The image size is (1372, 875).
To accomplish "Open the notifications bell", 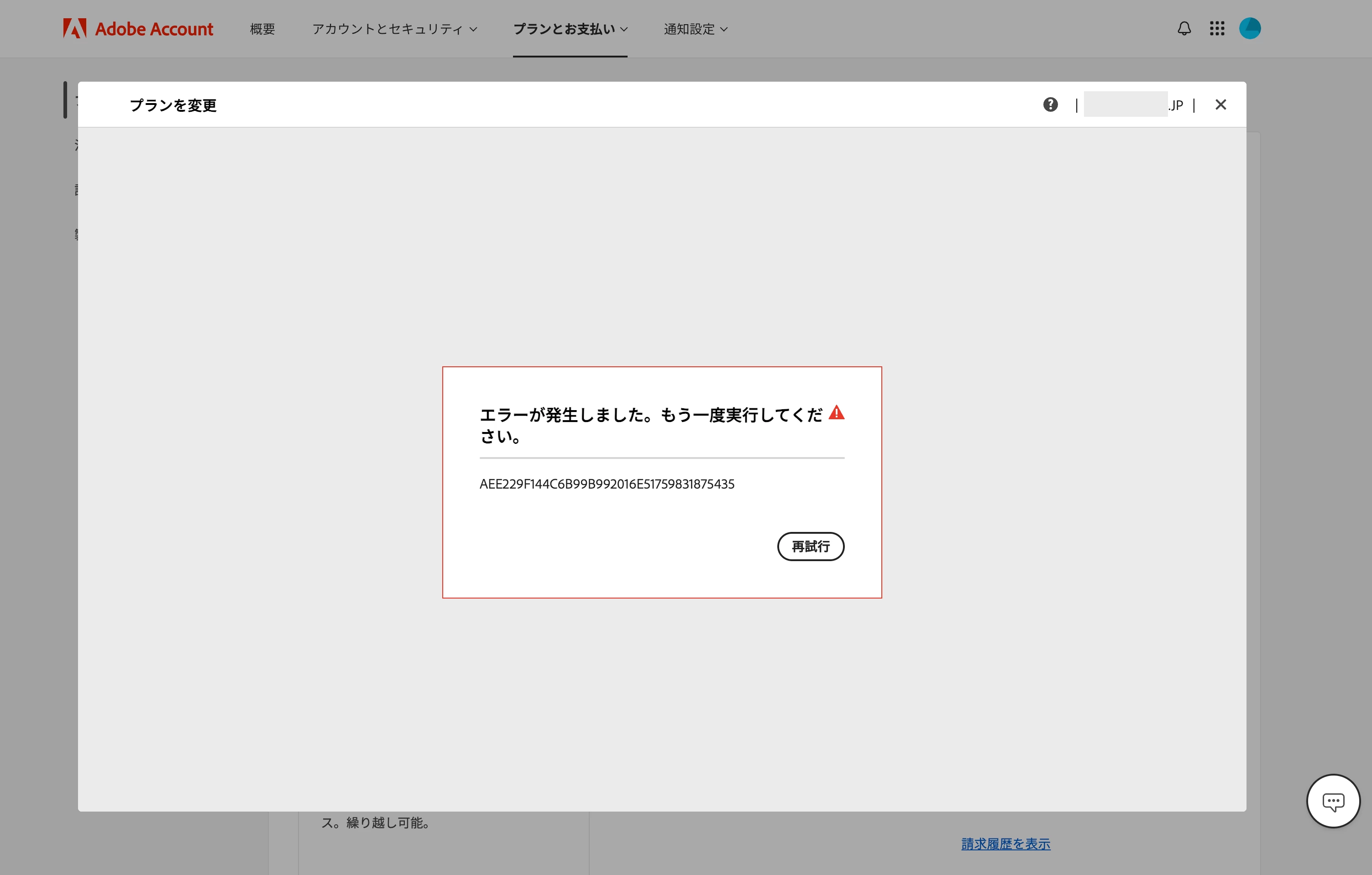I will [1184, 28].
